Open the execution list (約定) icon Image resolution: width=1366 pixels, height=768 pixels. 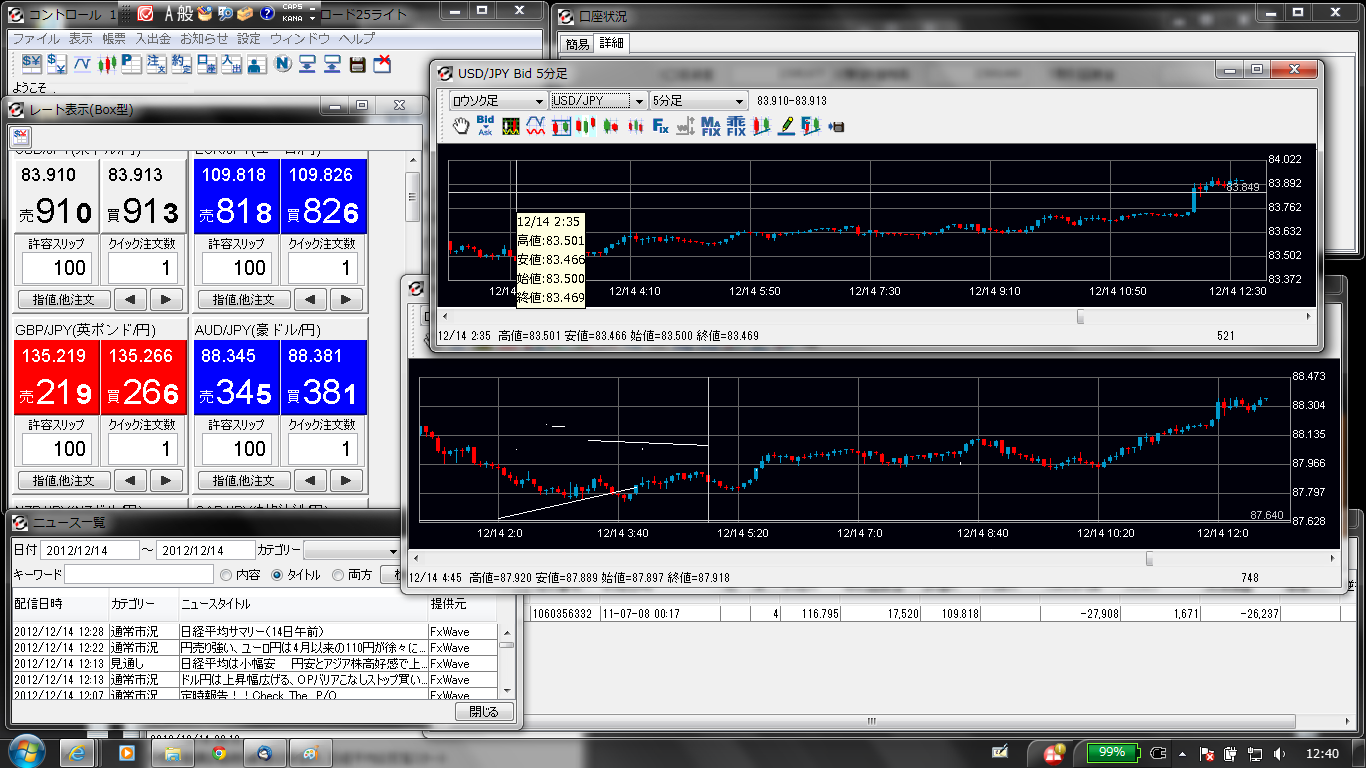tap(181, 64)
